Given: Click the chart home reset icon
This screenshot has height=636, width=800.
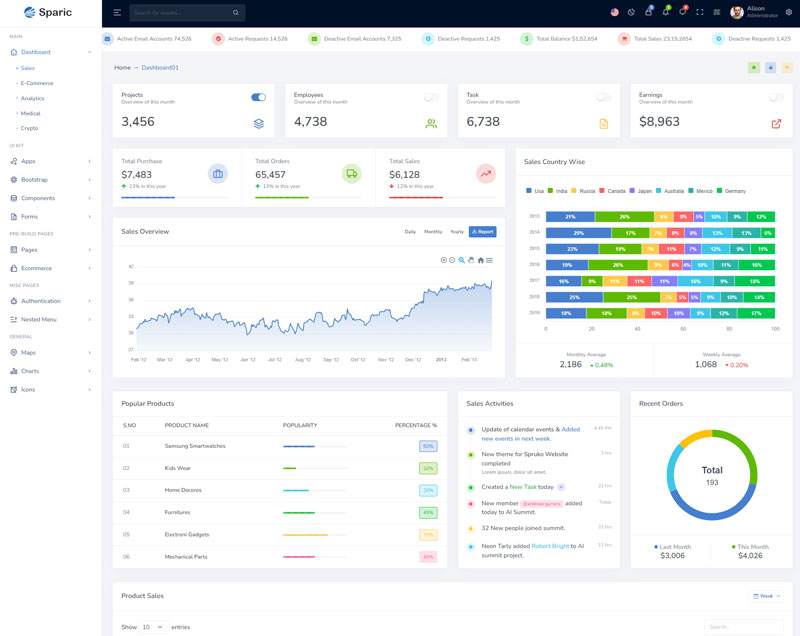Looking at the screenshot, I should 480,260.
